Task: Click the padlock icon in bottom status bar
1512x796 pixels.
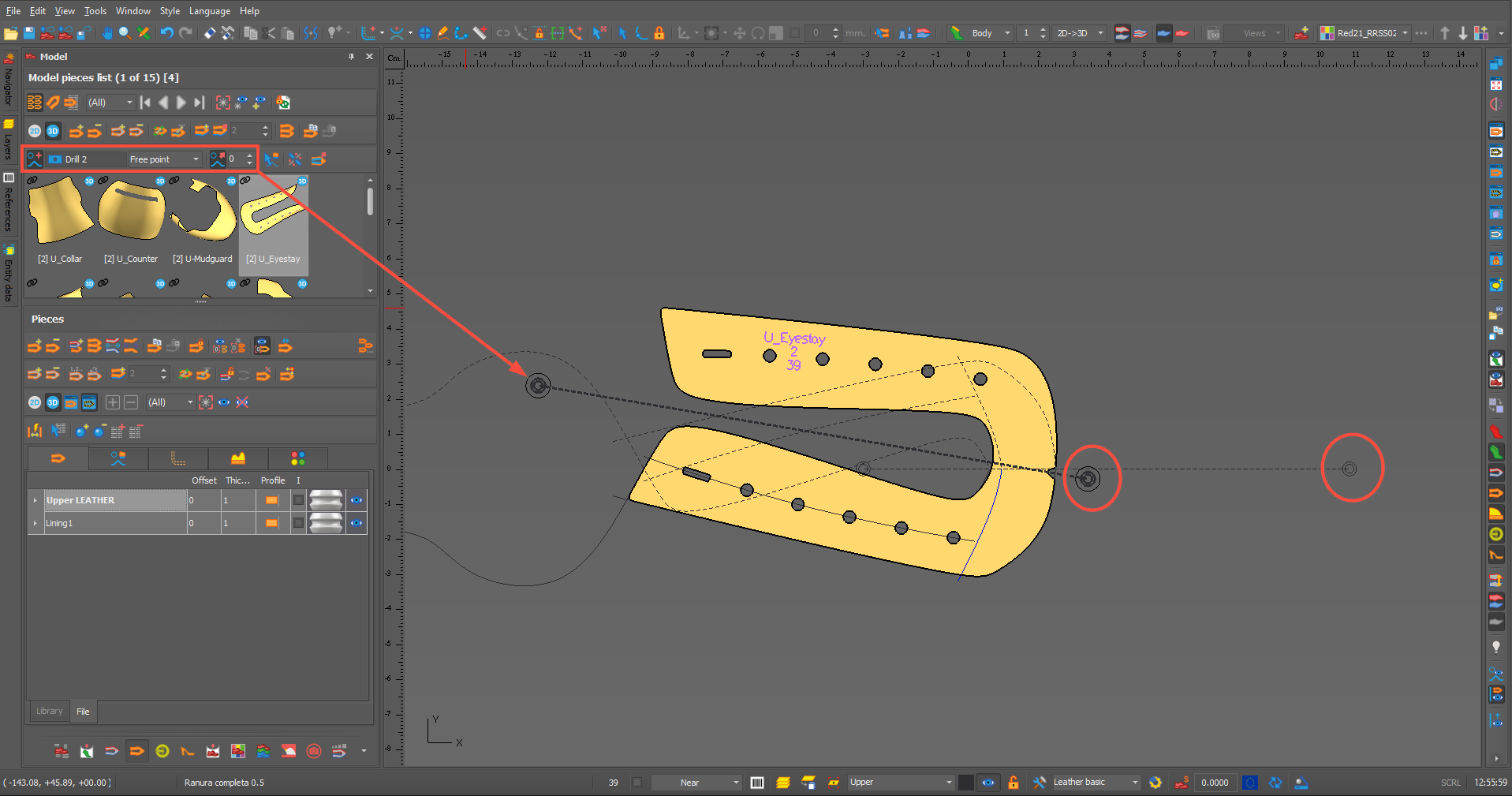Action: [1014, 783]
